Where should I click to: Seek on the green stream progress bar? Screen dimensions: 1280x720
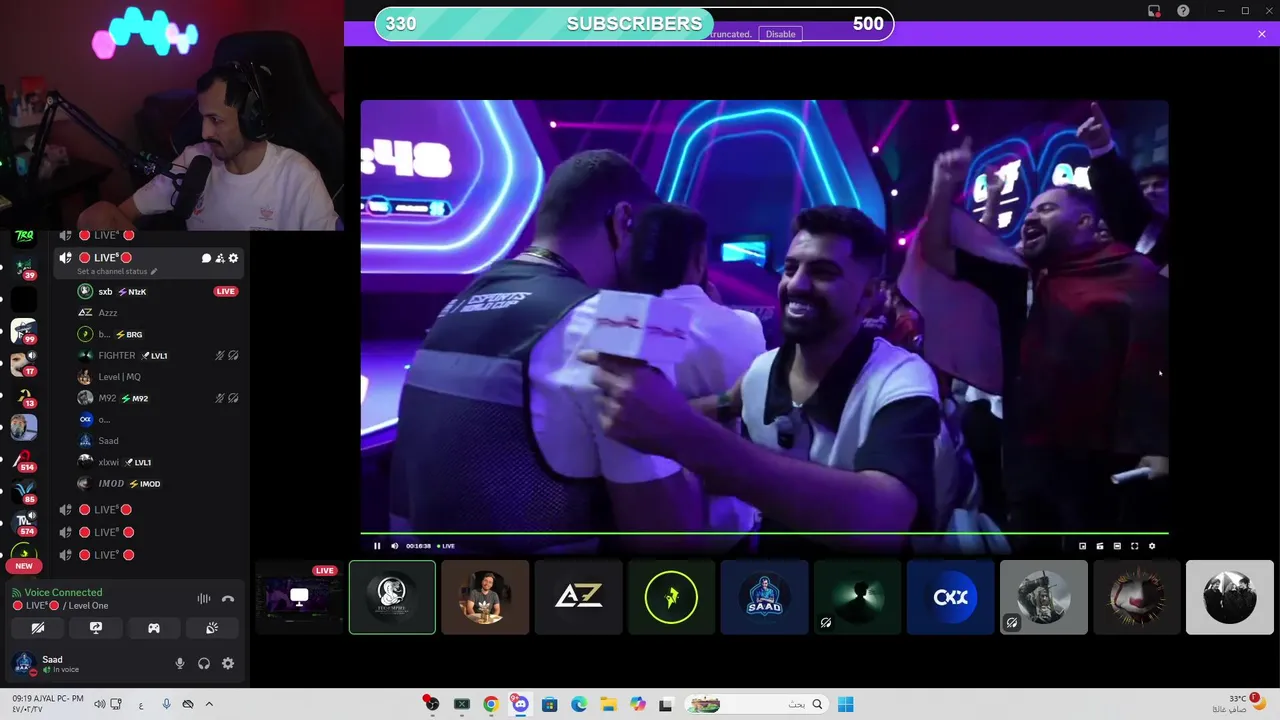[764, 534]
